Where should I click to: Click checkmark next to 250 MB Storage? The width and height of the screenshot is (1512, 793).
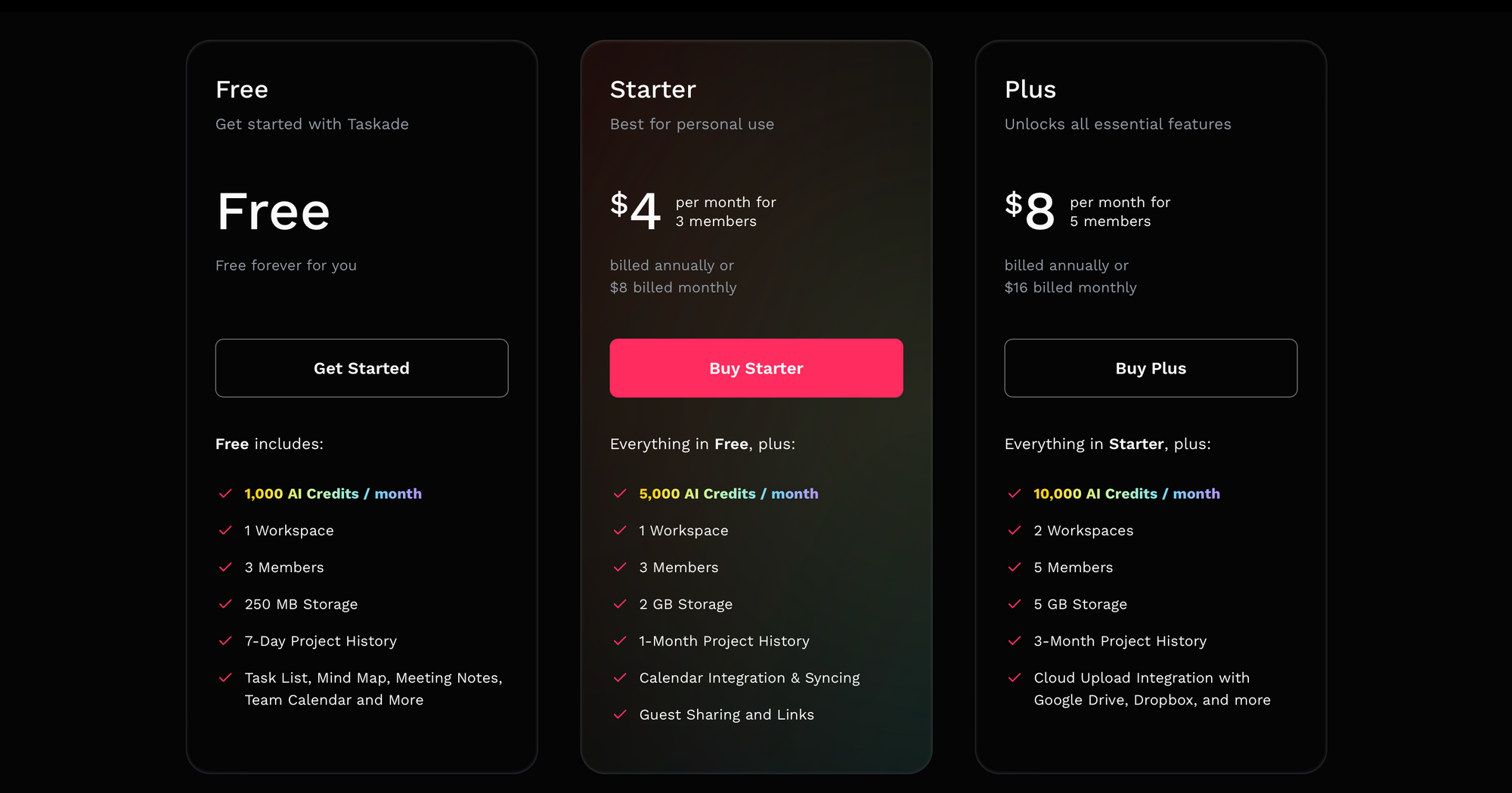[225, 604]
